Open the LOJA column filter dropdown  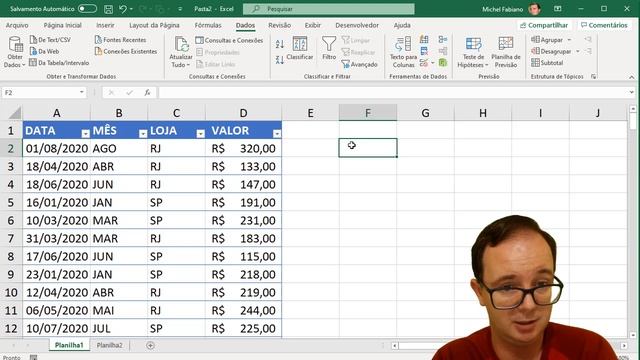(x=200, y=133)
